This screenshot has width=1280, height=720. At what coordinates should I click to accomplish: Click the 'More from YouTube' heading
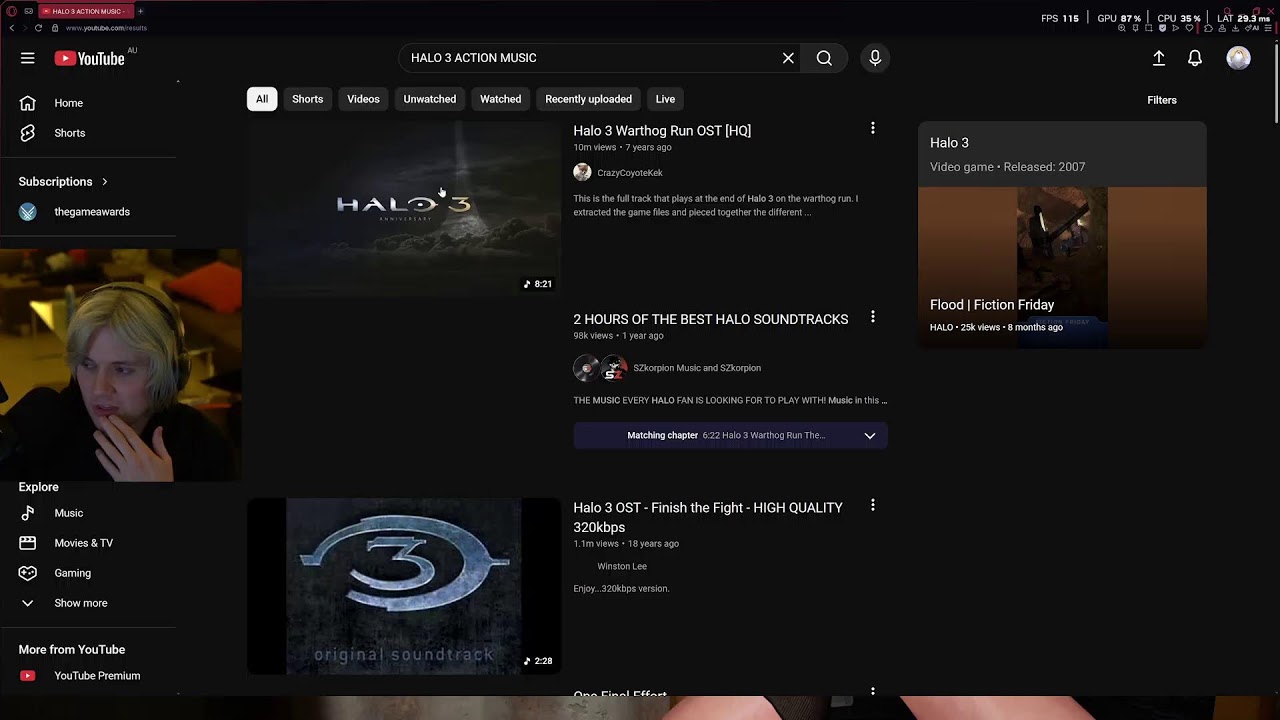[72, 650]
